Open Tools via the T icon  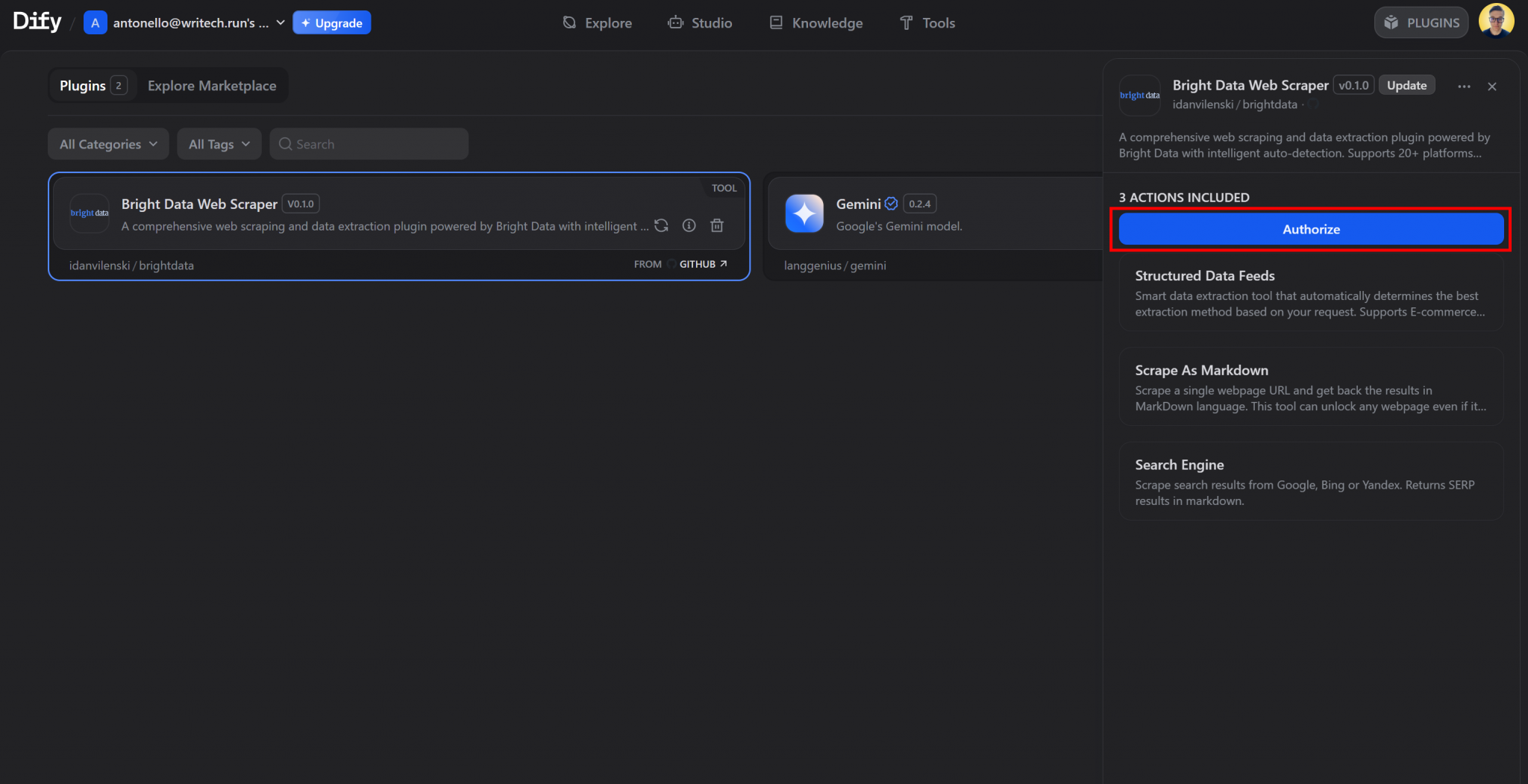coord(905,22)
